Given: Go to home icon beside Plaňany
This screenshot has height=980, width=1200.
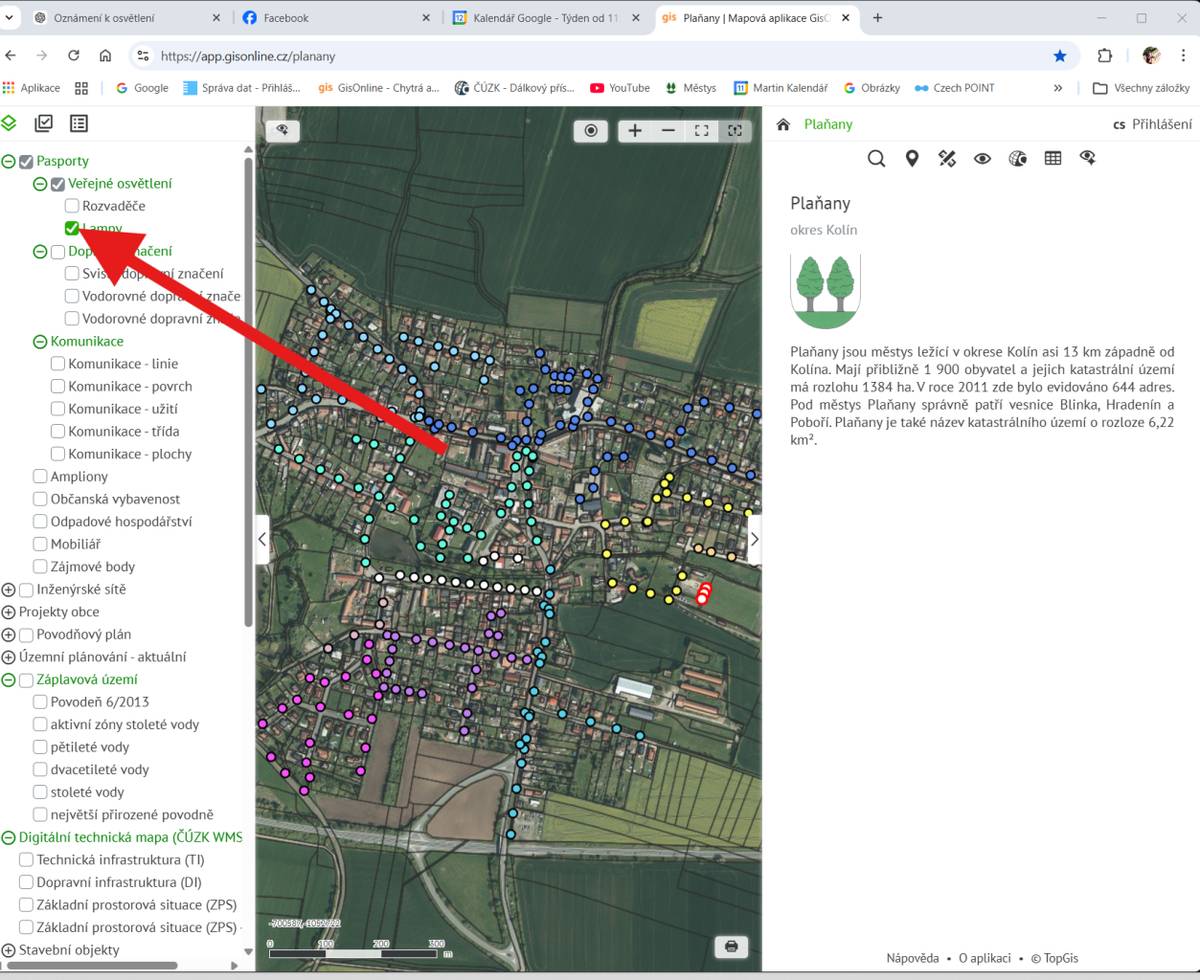Looking at the screenshot, I should click(x=783, y=124).
